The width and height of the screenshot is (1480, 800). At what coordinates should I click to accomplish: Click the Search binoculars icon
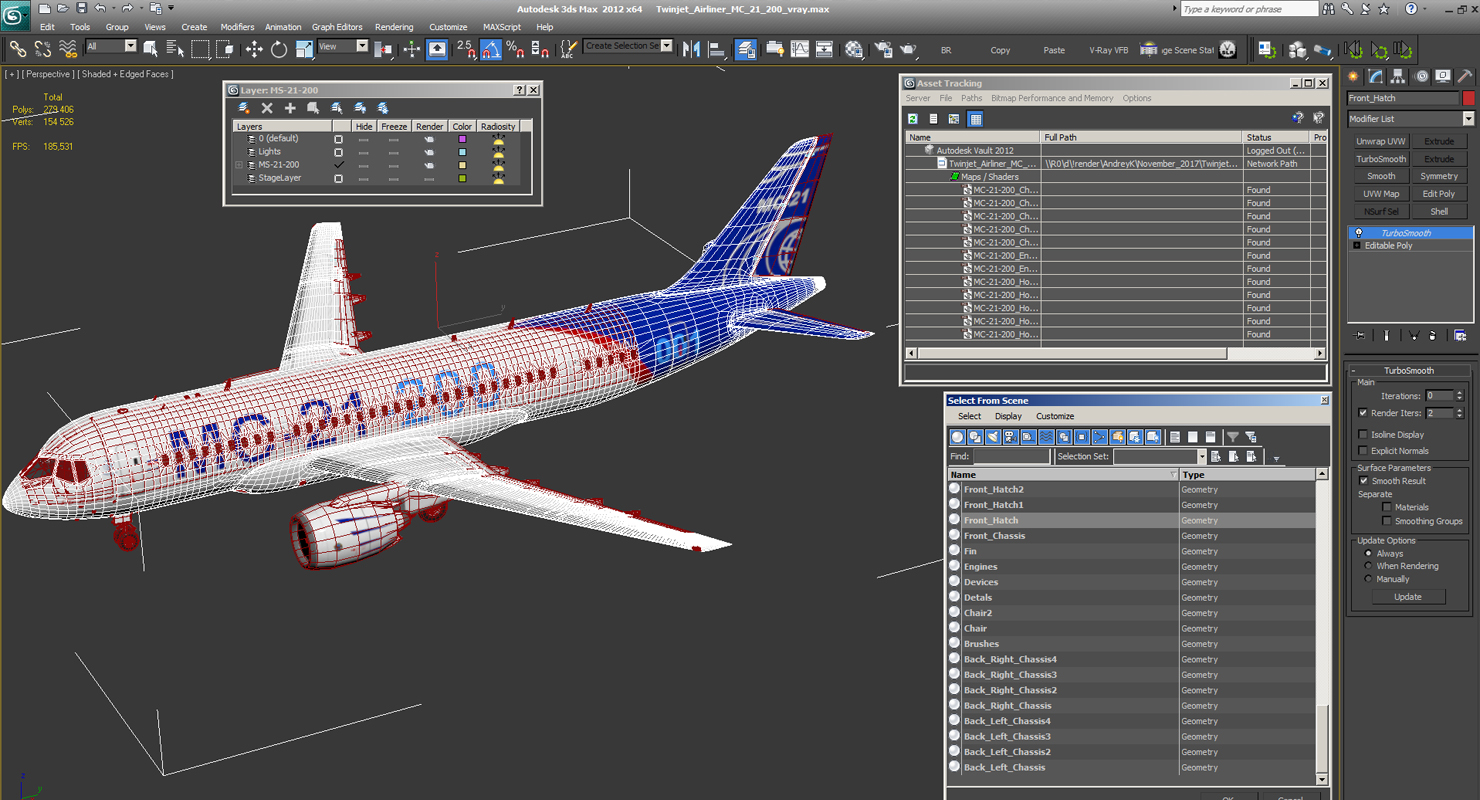(1329, 9)
